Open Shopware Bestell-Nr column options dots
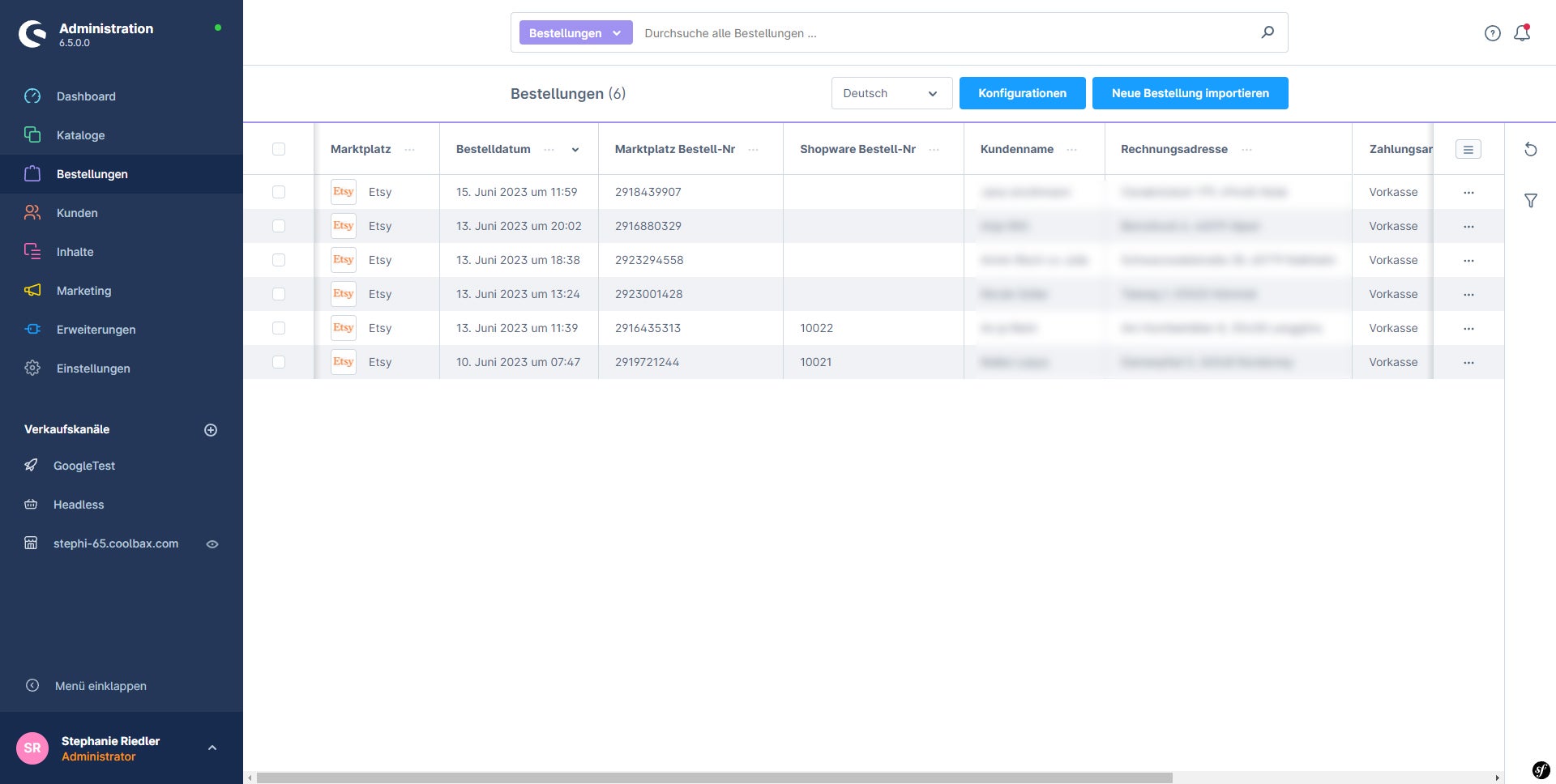Viewport: 1556px width, 784px height. (x=934, y=150)
